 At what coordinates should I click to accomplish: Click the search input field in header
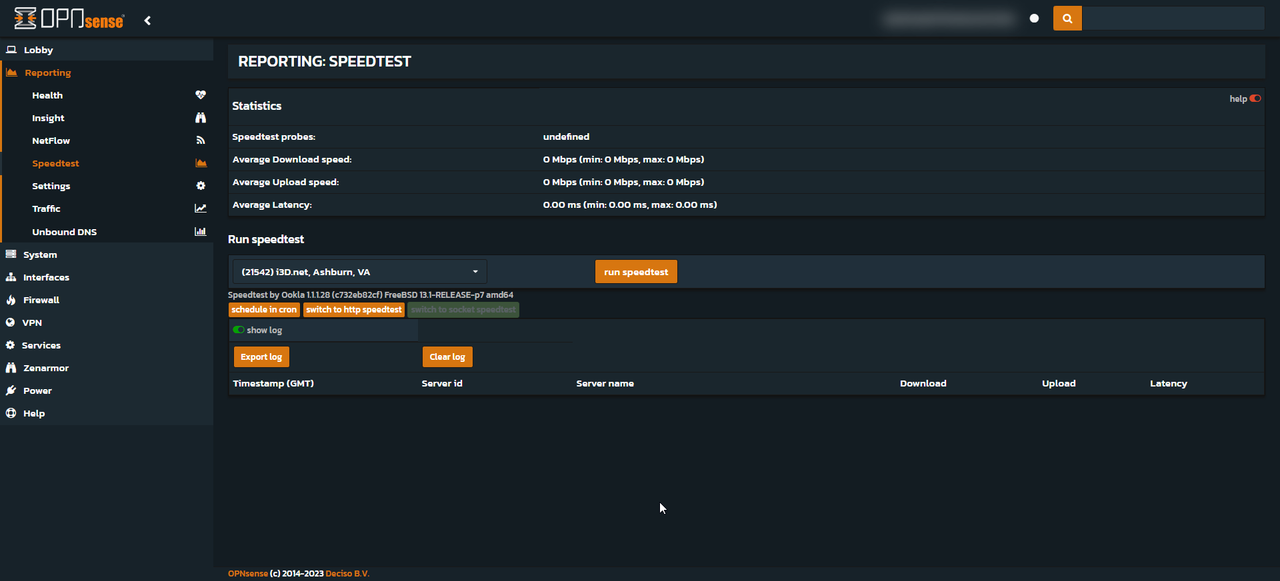tap(1172, 18)
